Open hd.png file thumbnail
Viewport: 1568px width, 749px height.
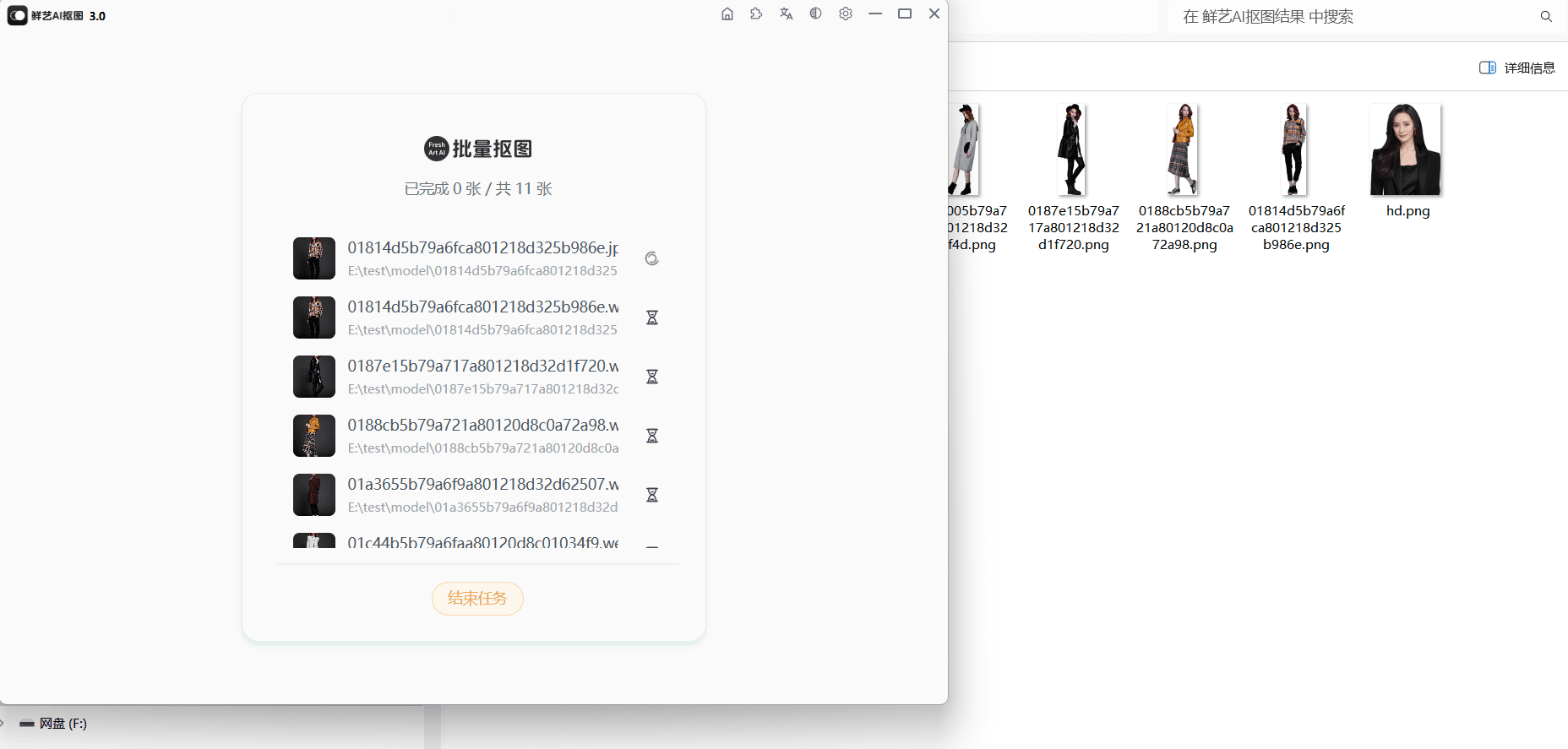(1406, 150)
